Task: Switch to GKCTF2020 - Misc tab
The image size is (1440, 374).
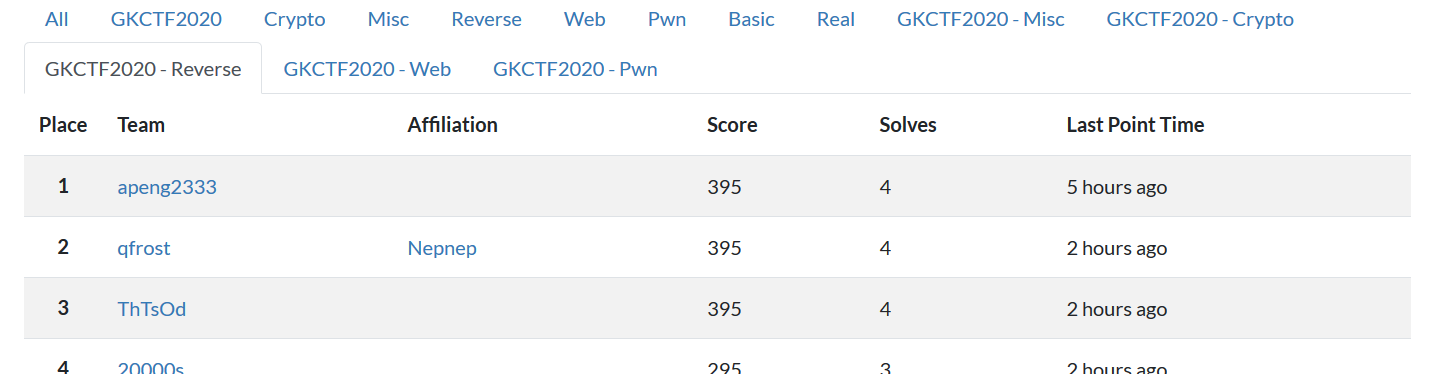Action: (x=981, y=19)
